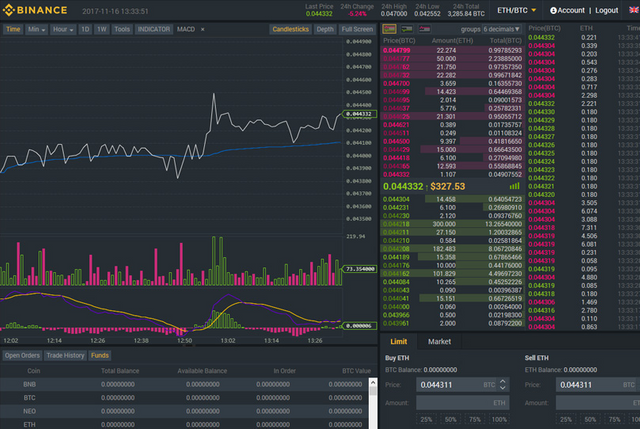
Task: Switch chart view to Depth
Action: tap(325, 29)
